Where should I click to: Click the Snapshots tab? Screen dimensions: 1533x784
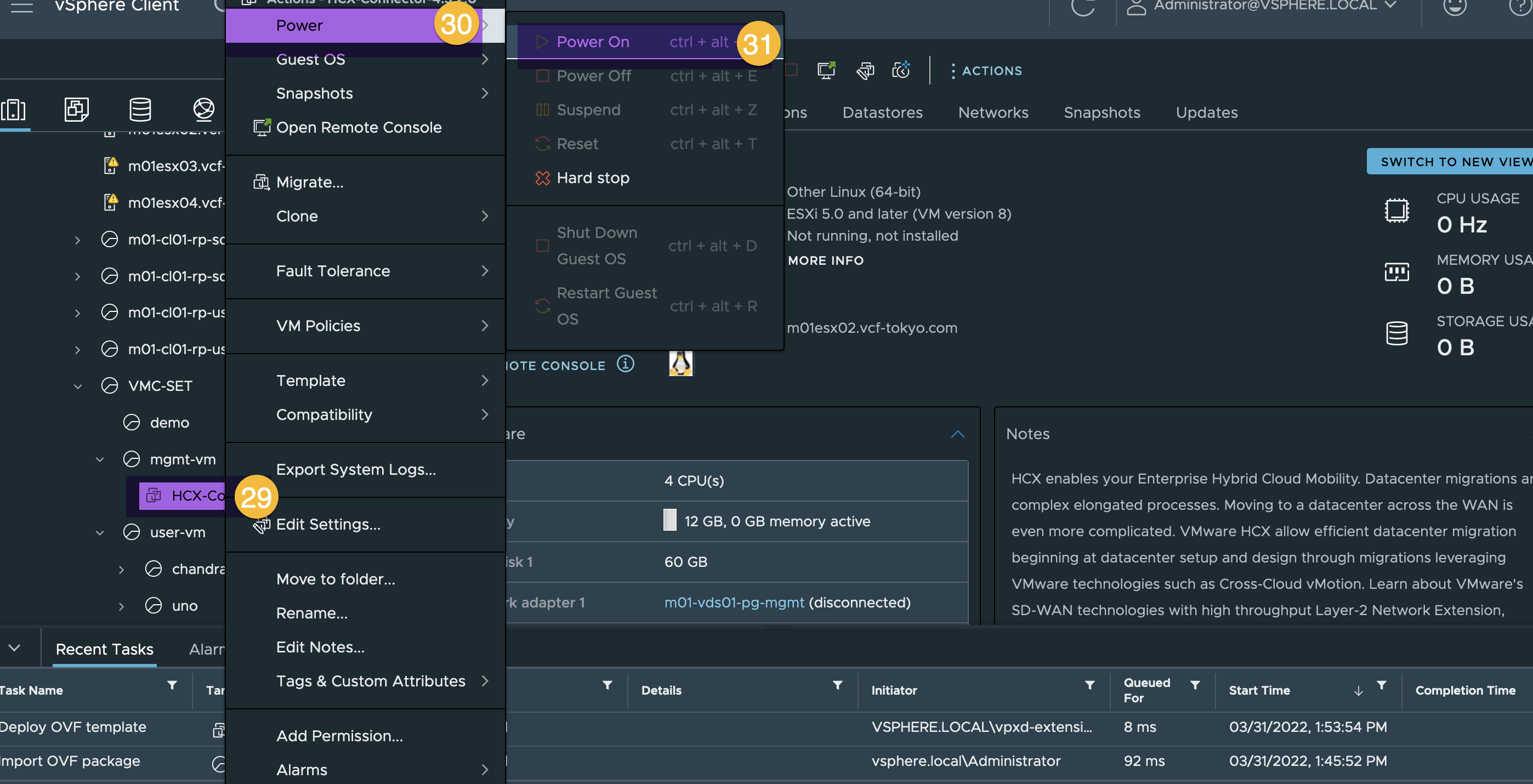(1101, 112)
